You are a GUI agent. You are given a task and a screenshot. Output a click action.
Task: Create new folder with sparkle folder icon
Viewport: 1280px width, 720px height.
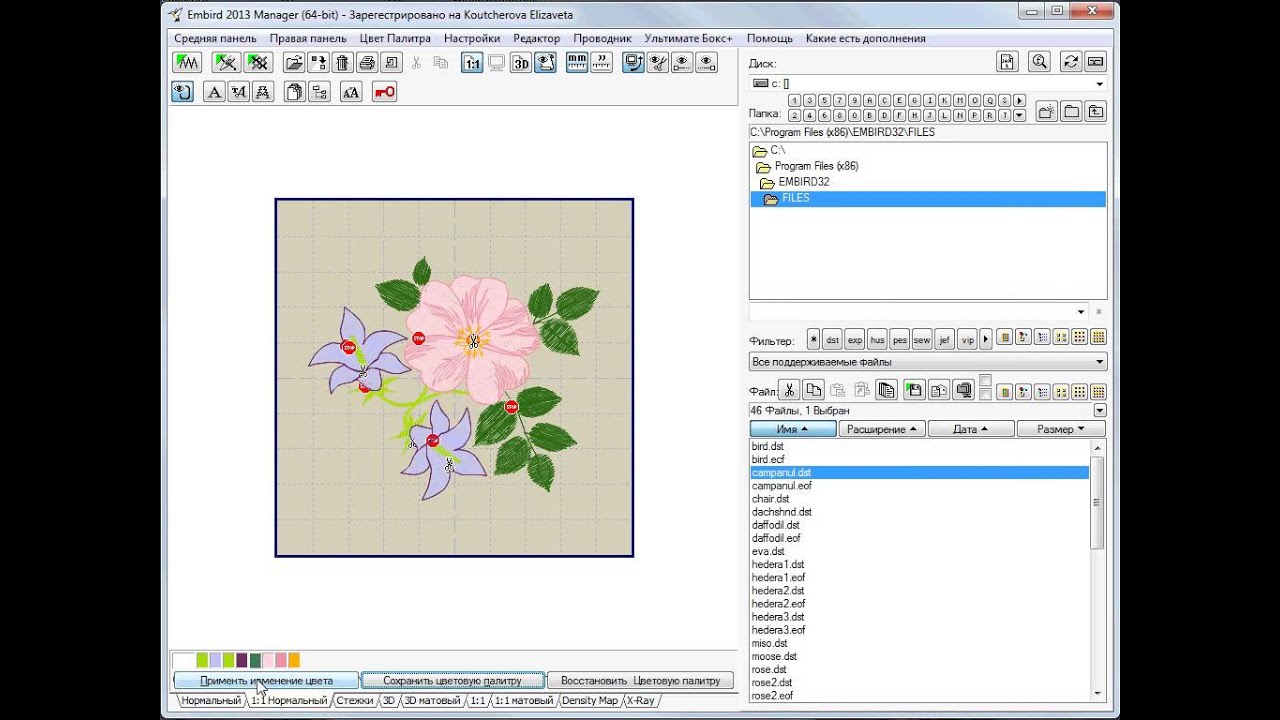click(x=1047, y=112)
